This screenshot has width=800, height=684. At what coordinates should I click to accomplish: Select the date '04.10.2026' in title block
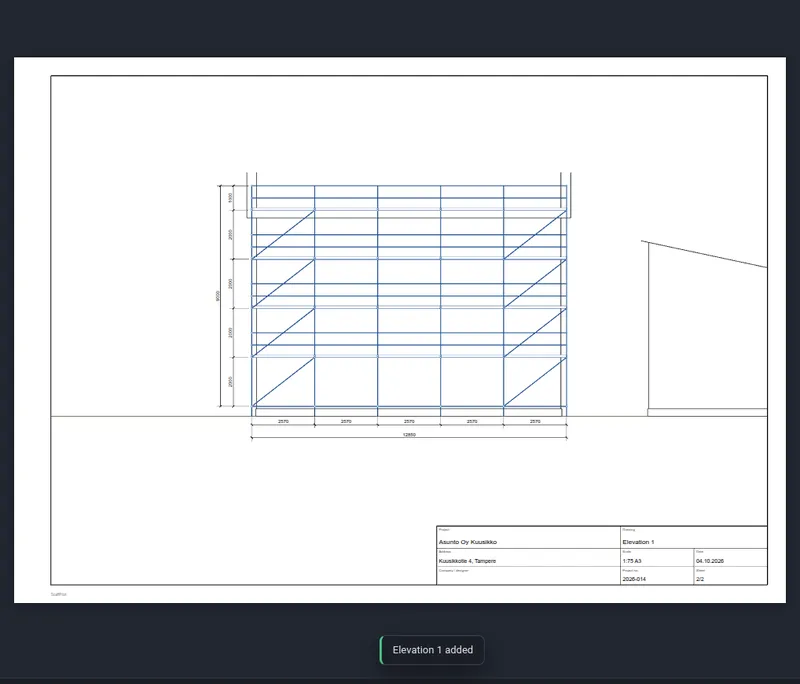[x=710, y=561]
